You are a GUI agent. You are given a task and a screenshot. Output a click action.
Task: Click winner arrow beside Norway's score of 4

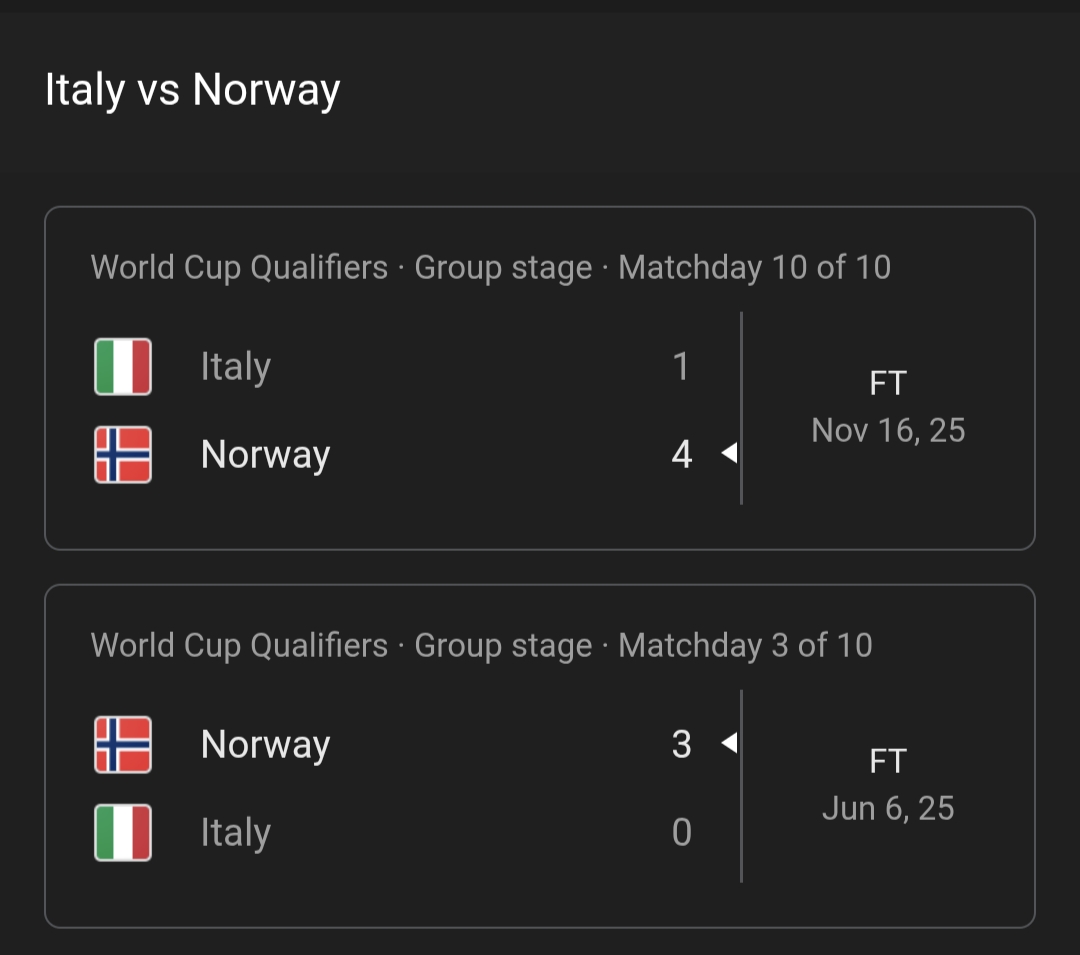(x=729, y=454)
